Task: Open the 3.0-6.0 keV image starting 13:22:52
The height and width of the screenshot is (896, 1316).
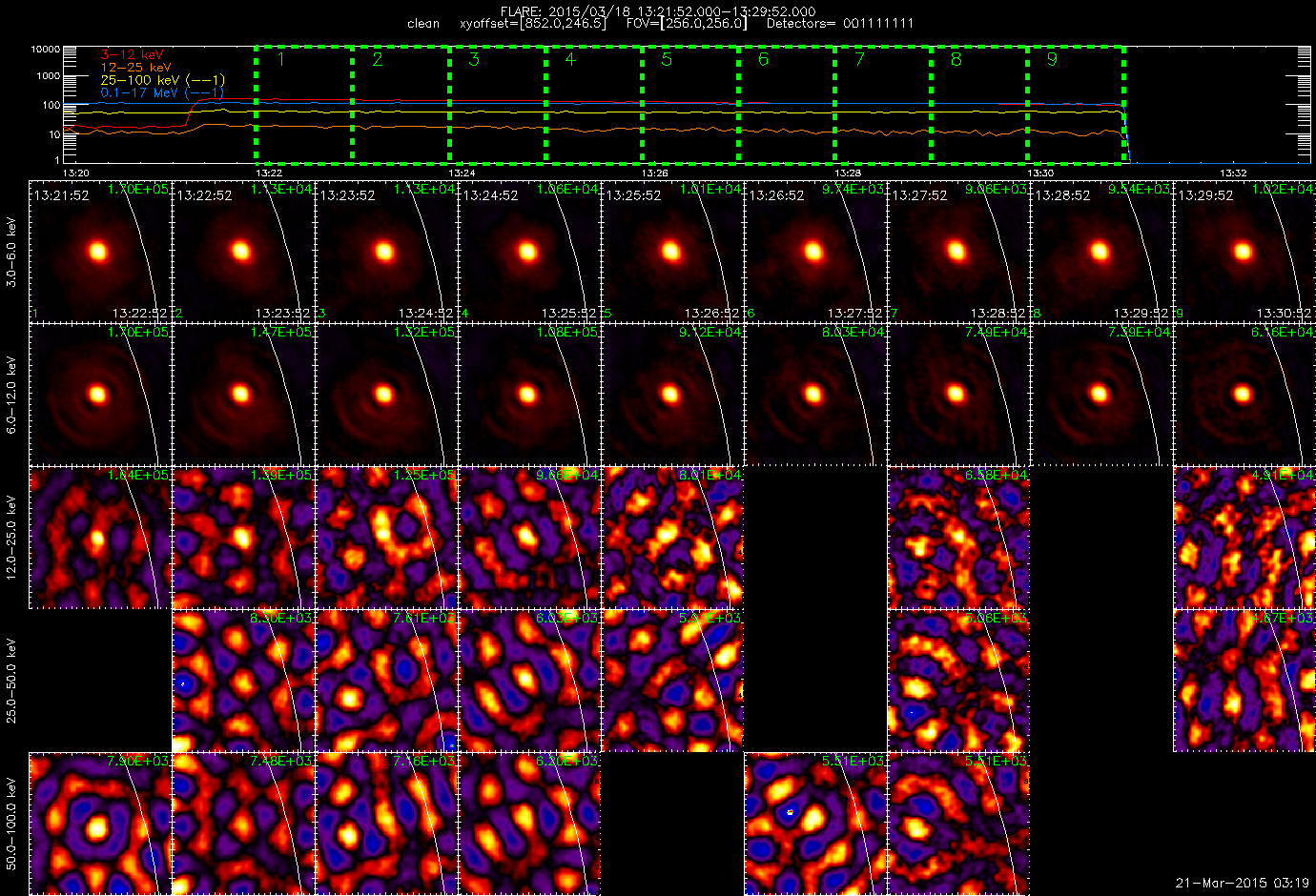Action: (x=243, y=252)
